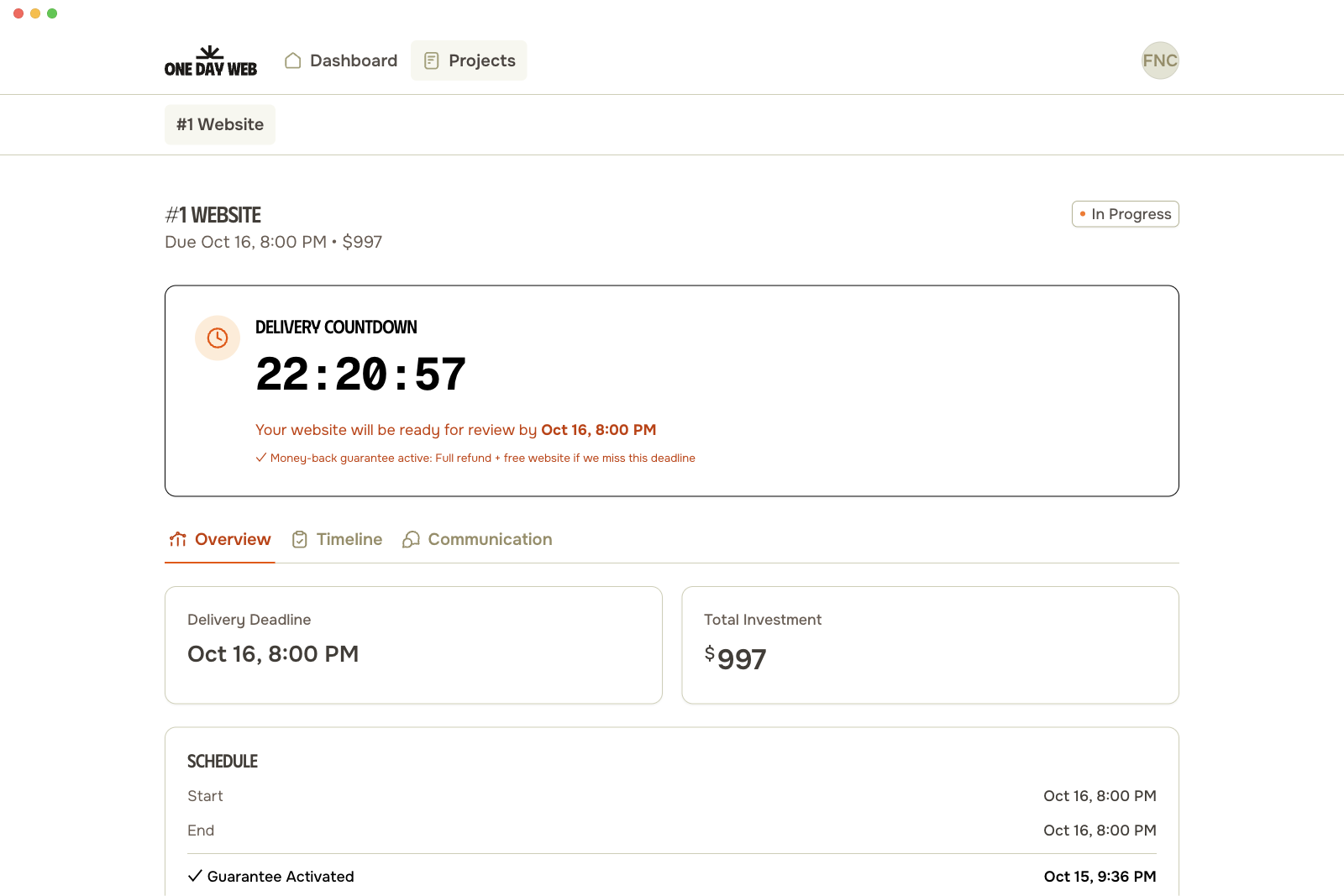Open Dashboard from the top navigation
Viewport: 1344px width, 896px height.
click(x=353, y=60)
